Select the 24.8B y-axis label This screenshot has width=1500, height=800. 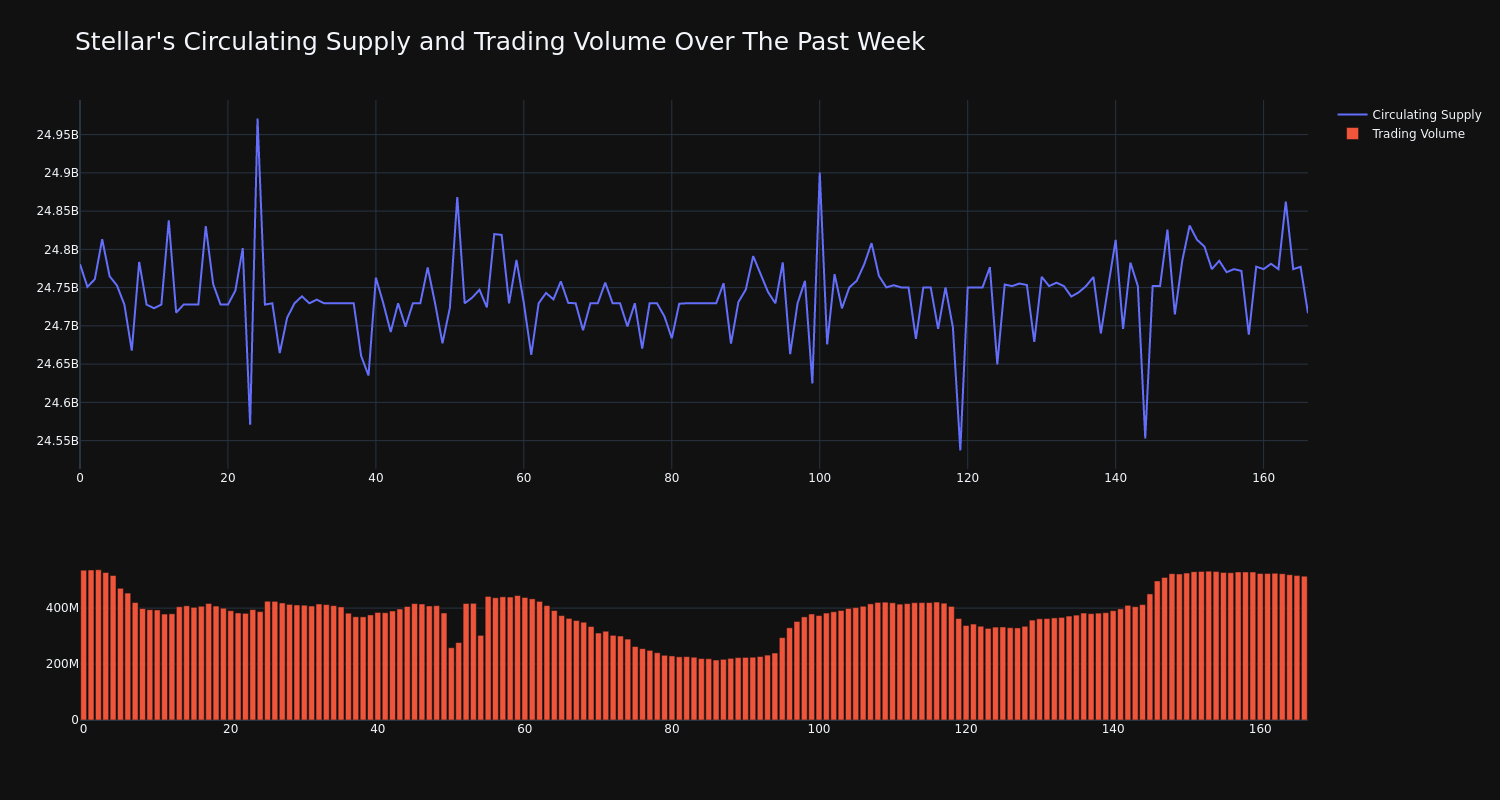point(61,250)
